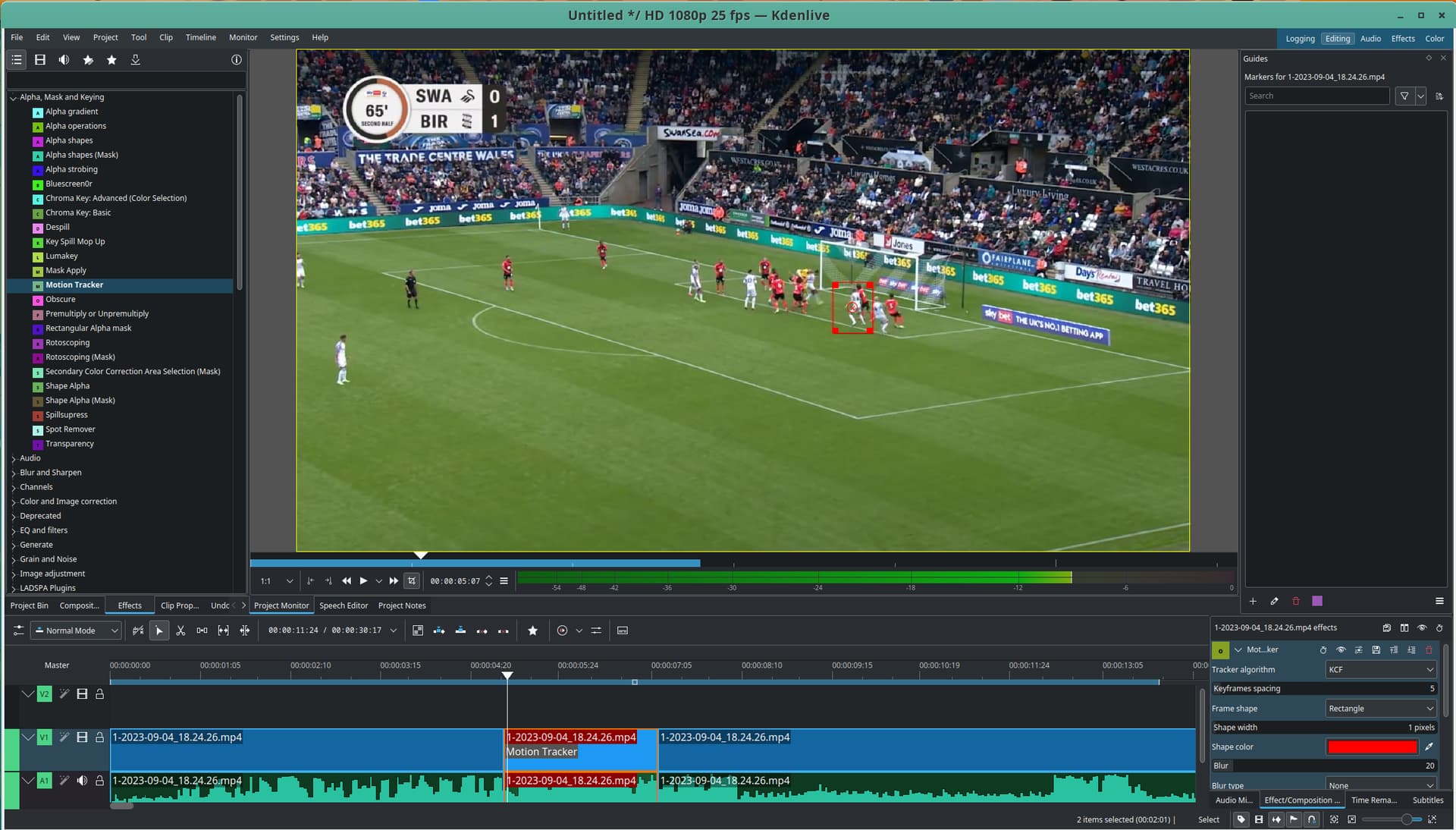
Task: Play the project monitor
Action: coord(363,581)
